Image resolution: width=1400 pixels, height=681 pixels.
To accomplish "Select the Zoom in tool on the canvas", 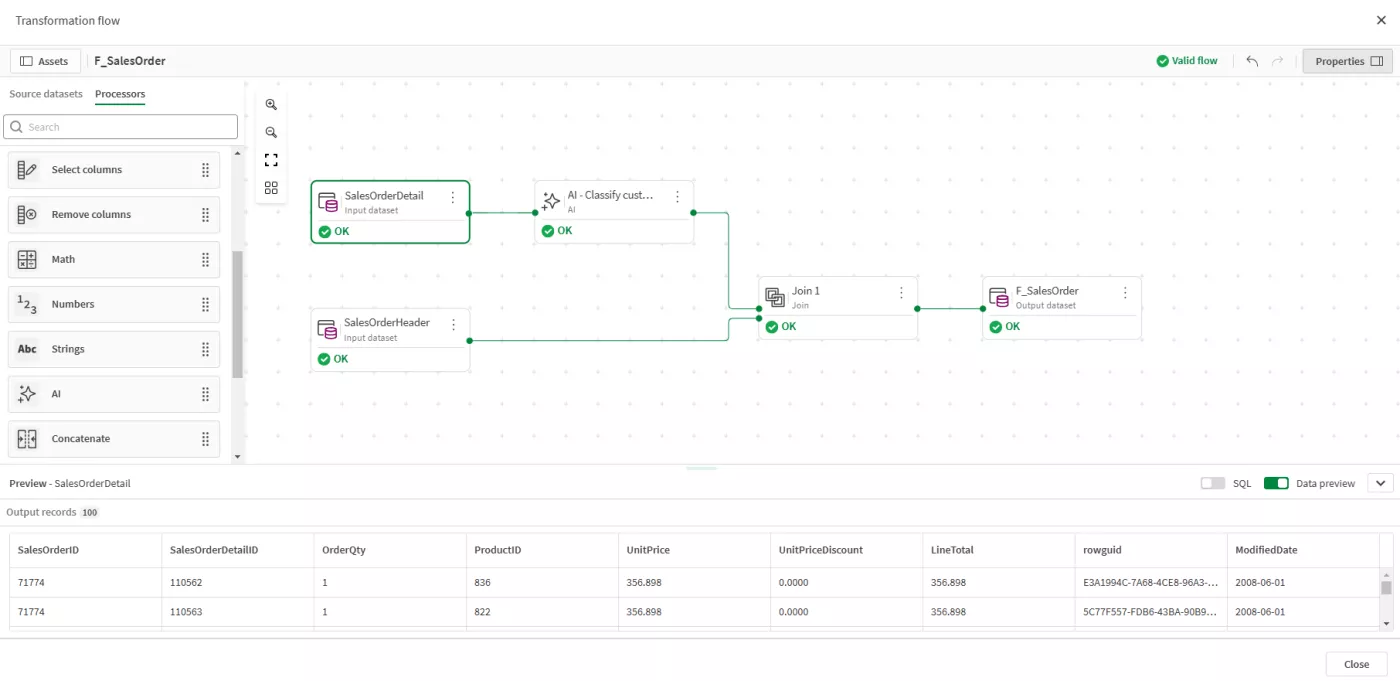I will (x=271, y=104).
